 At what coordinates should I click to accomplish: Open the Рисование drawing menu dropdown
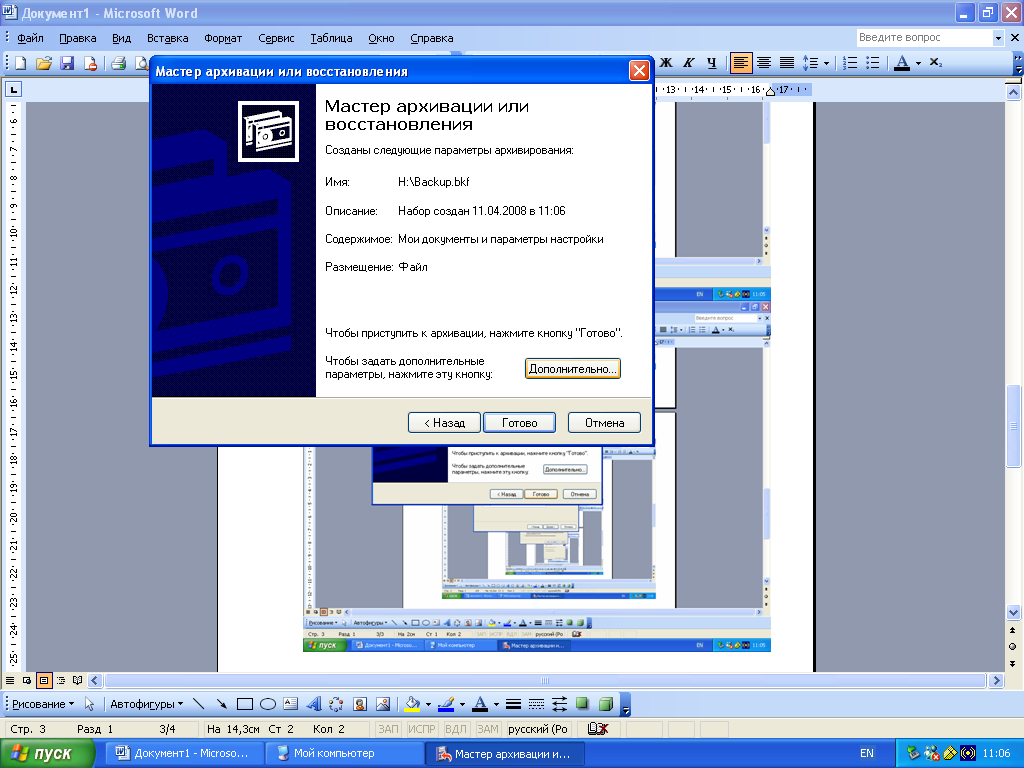(x=43, y=704)
